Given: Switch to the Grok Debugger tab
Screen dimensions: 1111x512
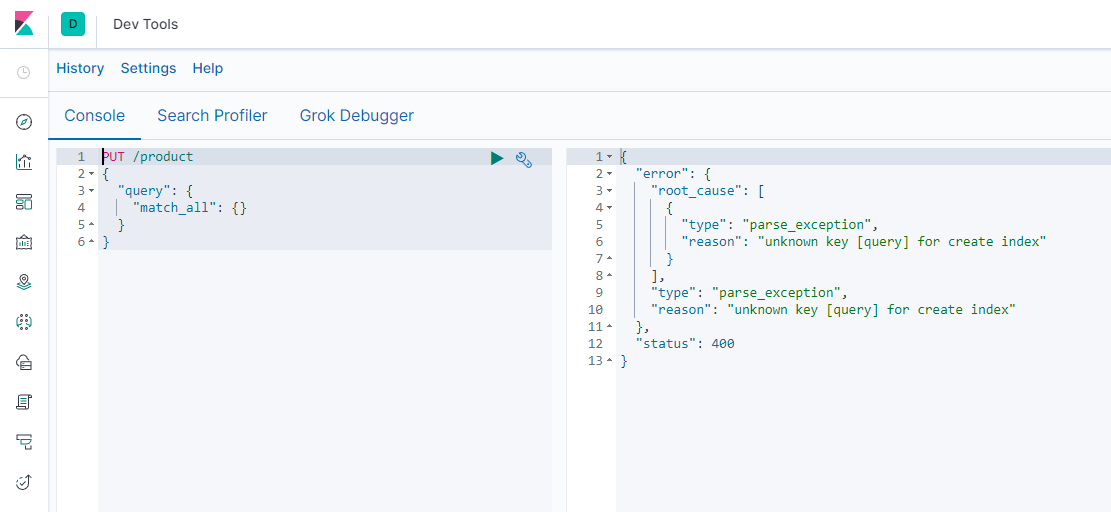Looking at the screenshot, I should [356, 115].
